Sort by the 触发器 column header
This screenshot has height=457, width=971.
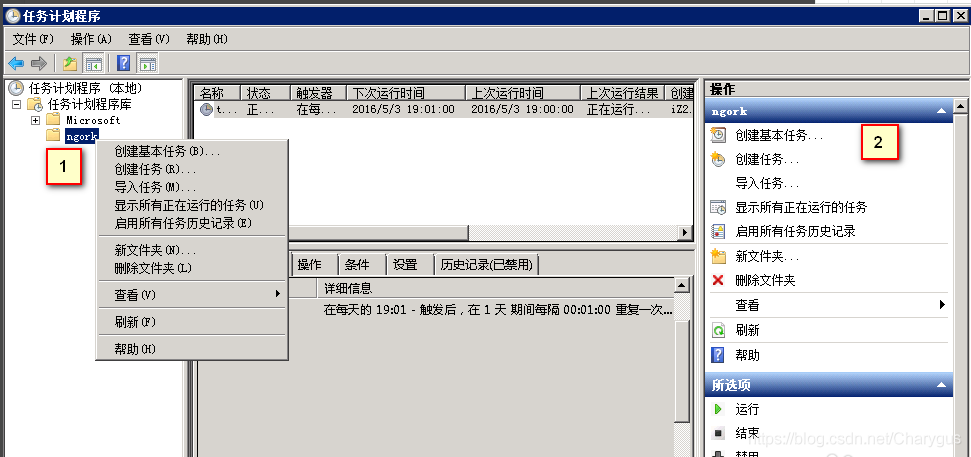click(x=318, y=93)
